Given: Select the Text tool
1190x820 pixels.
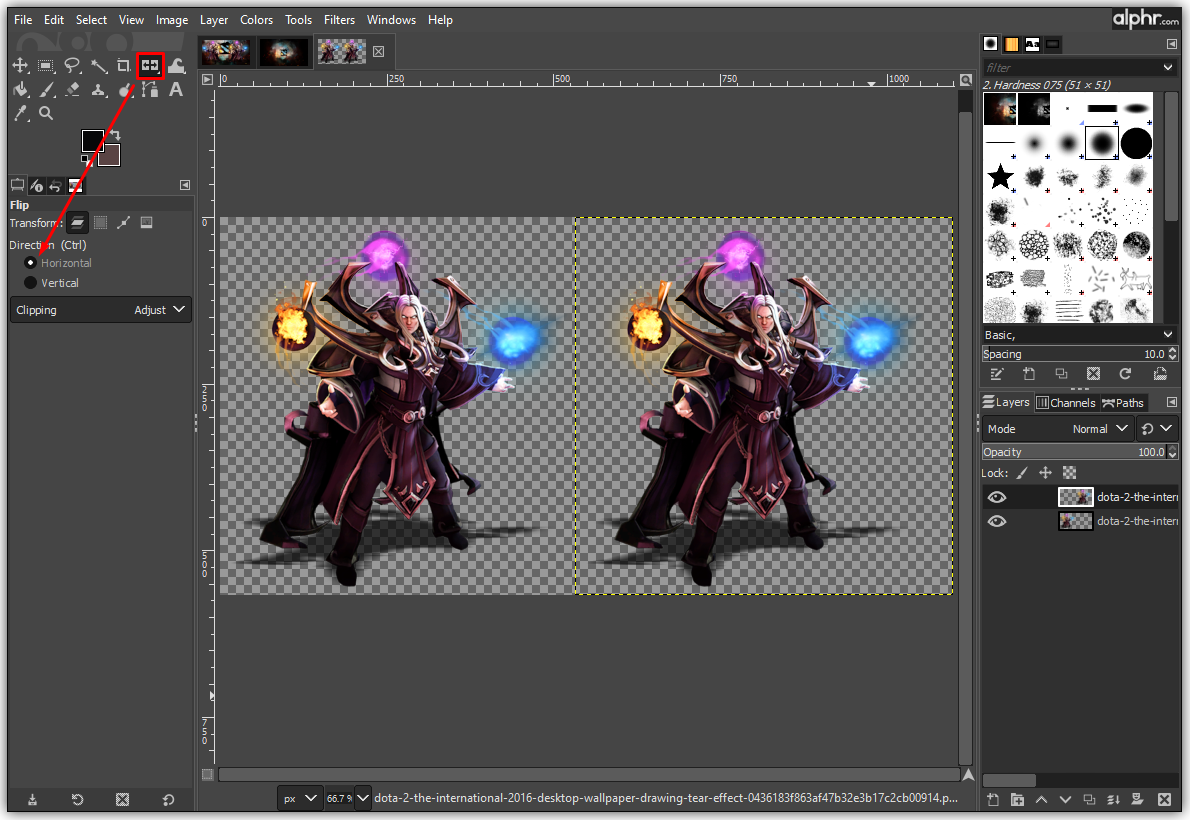Looking at the screenshot, I should point(176,90).
